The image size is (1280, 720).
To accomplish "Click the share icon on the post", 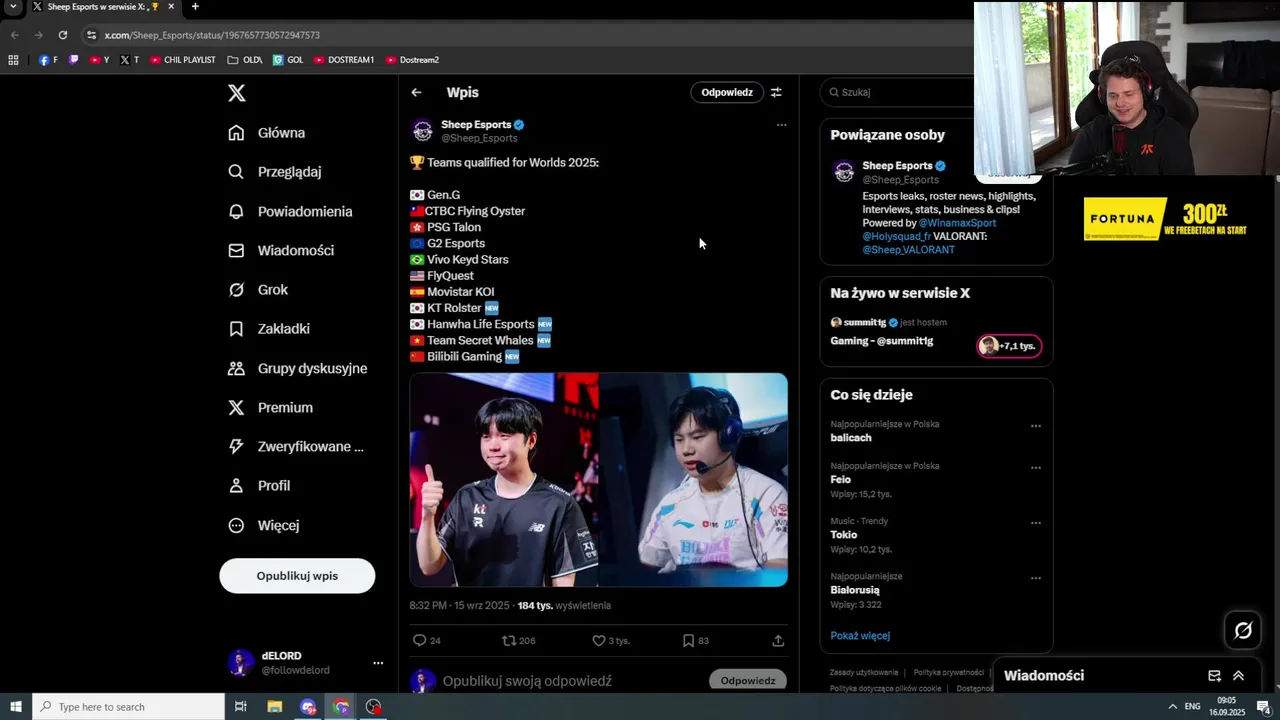I will point(778,641).
